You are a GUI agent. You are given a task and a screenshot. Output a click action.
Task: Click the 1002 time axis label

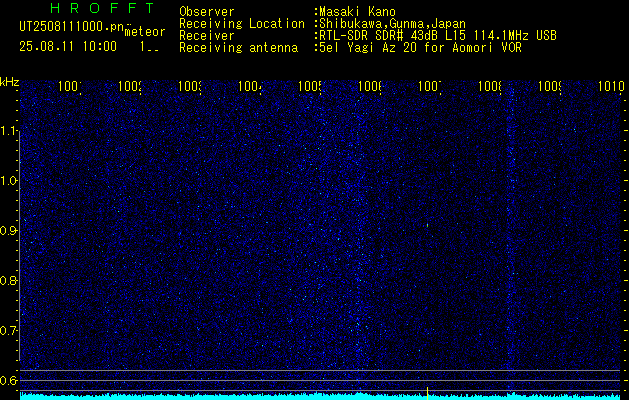point(130,86)
